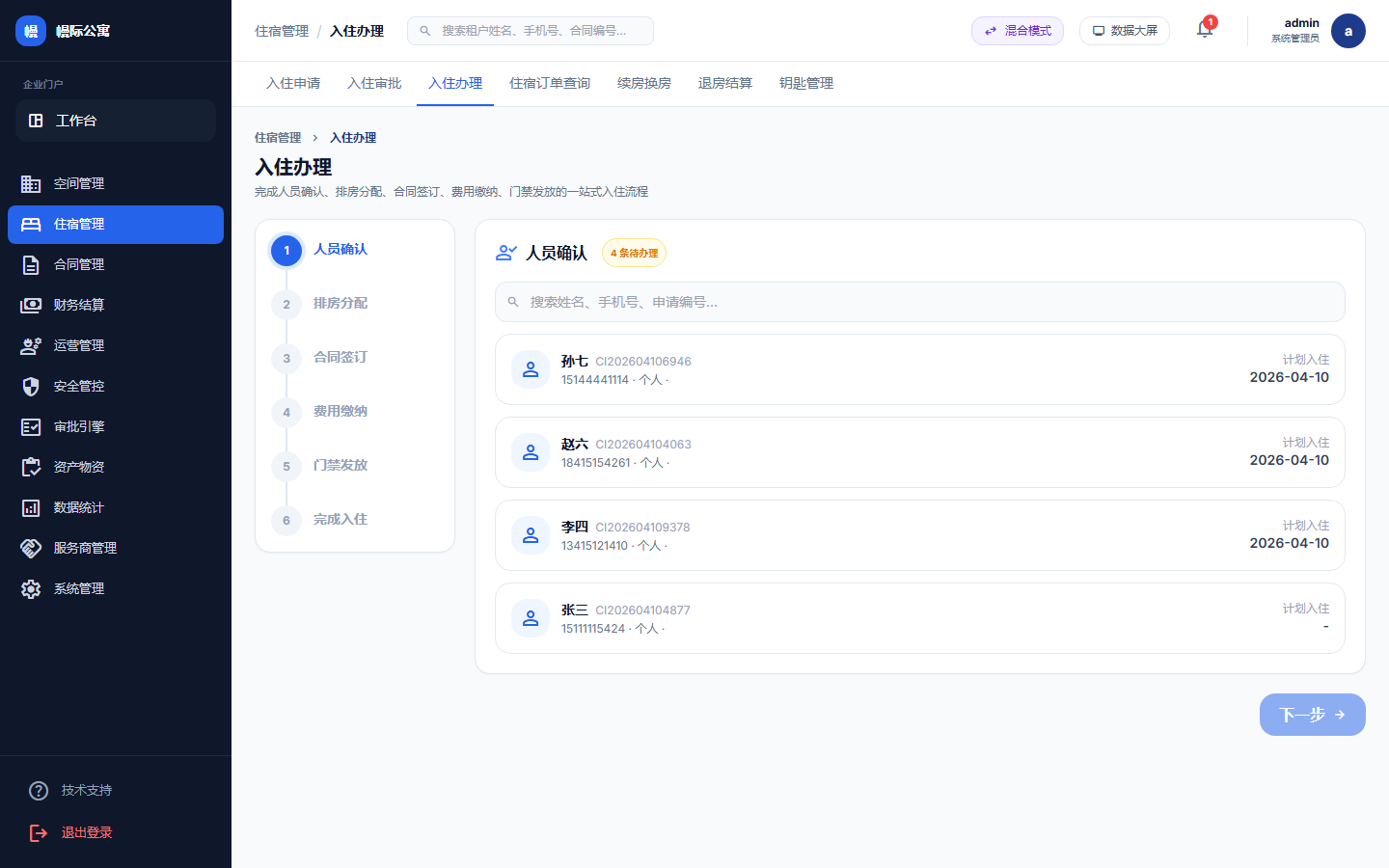Screen dimensions: 1389x868
Task: Click the admin avatar circle
Action: pyautogui.click(x=1348, y=30)
